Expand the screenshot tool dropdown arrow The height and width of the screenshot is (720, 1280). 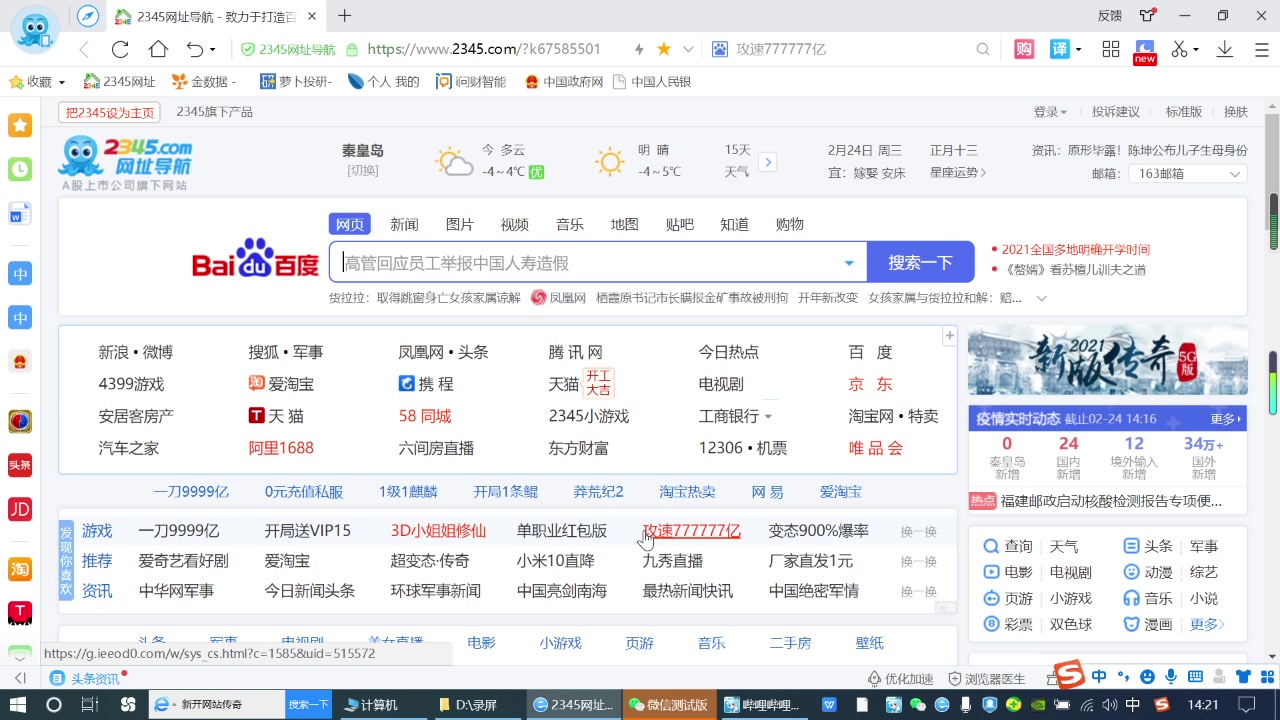coord(1196,50)
